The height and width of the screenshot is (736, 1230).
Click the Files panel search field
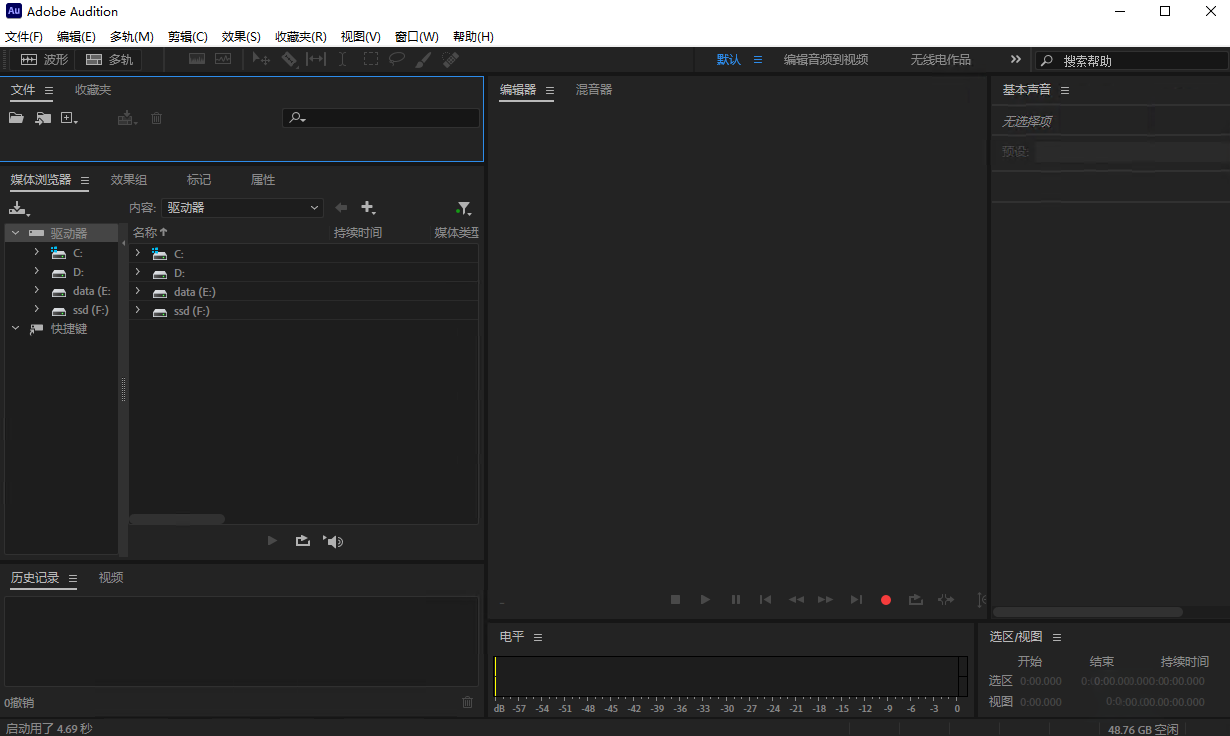[381, 118]
